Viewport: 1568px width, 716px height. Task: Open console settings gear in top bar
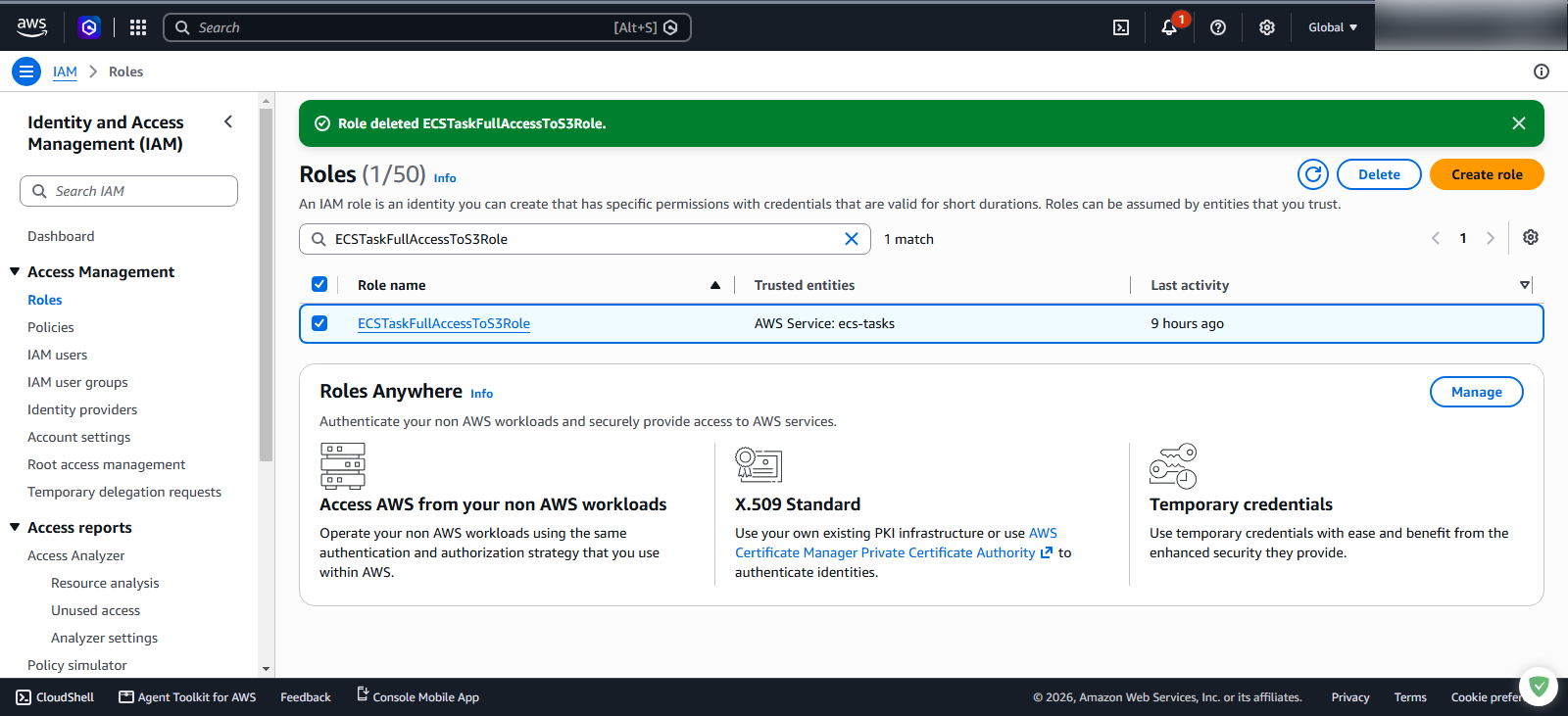tap(1267, 27)
